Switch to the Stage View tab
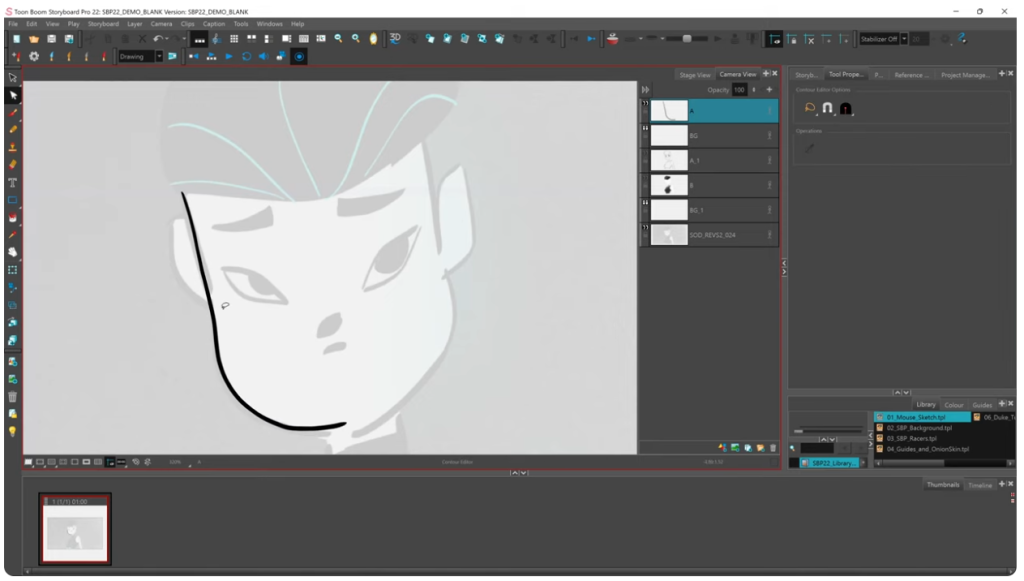This screenshot has width=1024, height=581. (x=694, y=75)
